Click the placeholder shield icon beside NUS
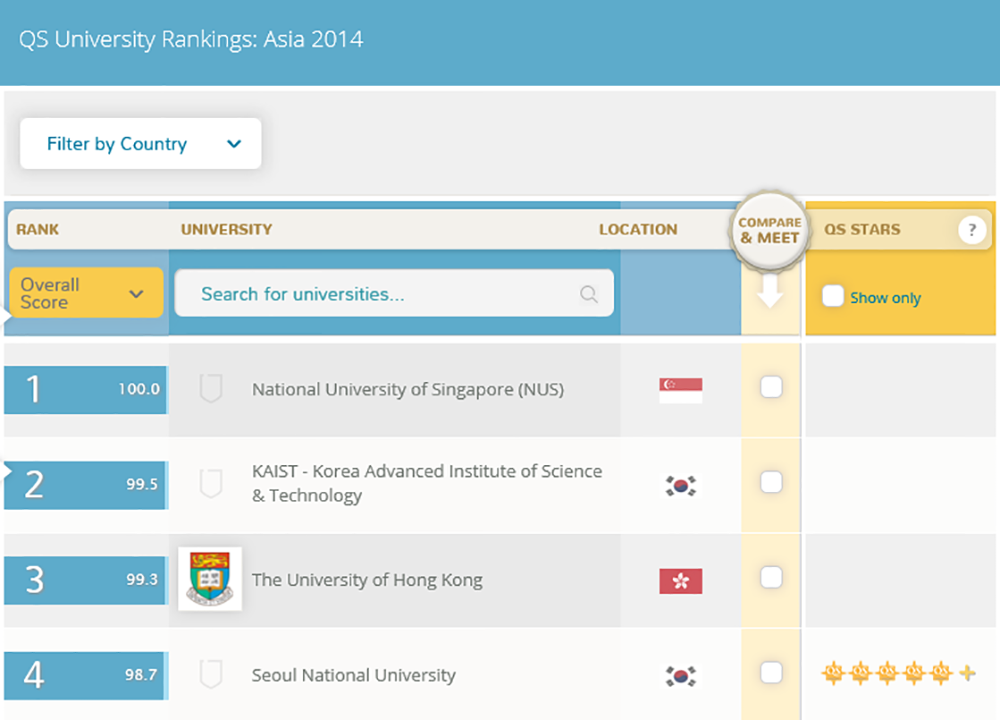 tap(211, 388)
